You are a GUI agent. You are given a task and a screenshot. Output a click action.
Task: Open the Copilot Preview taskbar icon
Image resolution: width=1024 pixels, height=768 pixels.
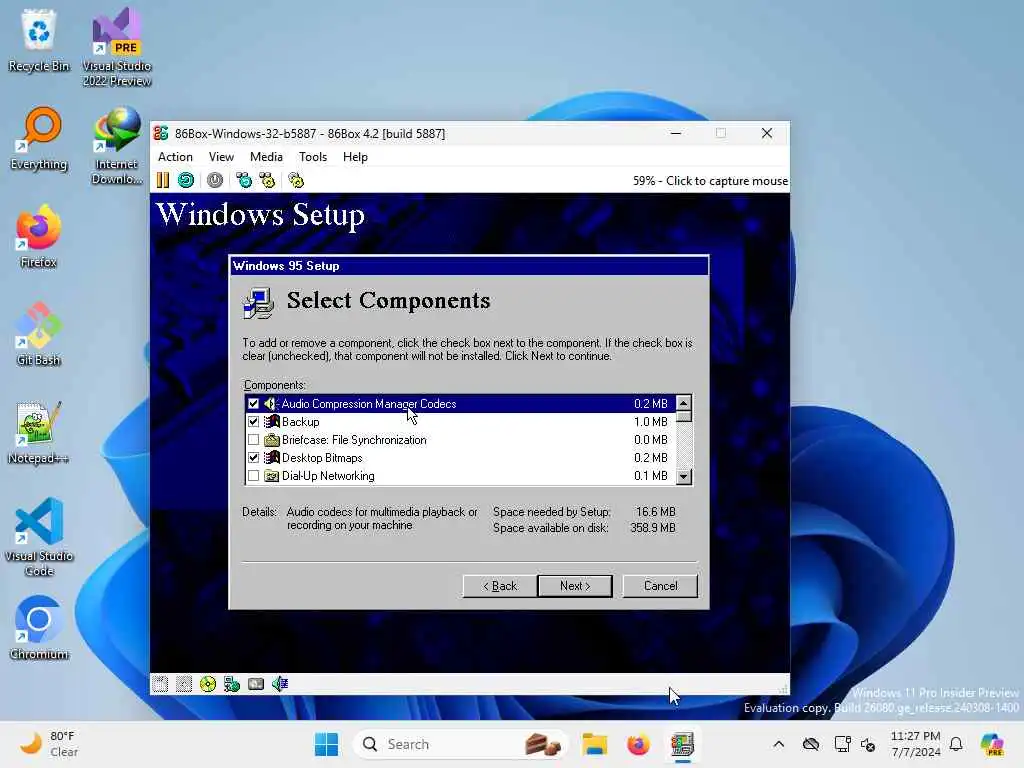pos(993,744)
